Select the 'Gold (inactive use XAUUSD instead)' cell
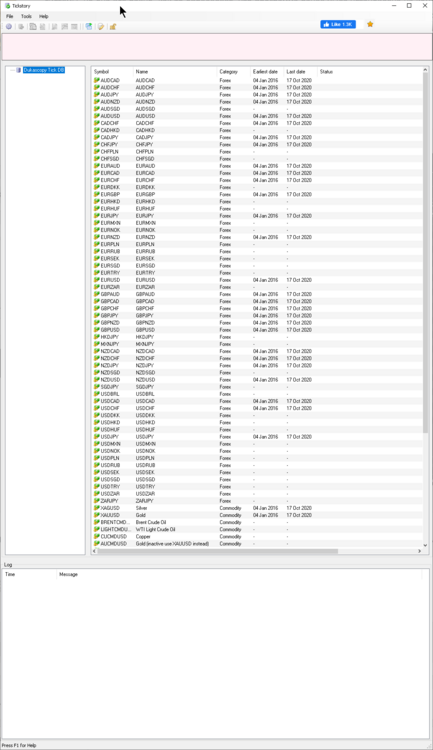Image resolution: width=433 pixels, height=750 pixels. tap(172, 544)
